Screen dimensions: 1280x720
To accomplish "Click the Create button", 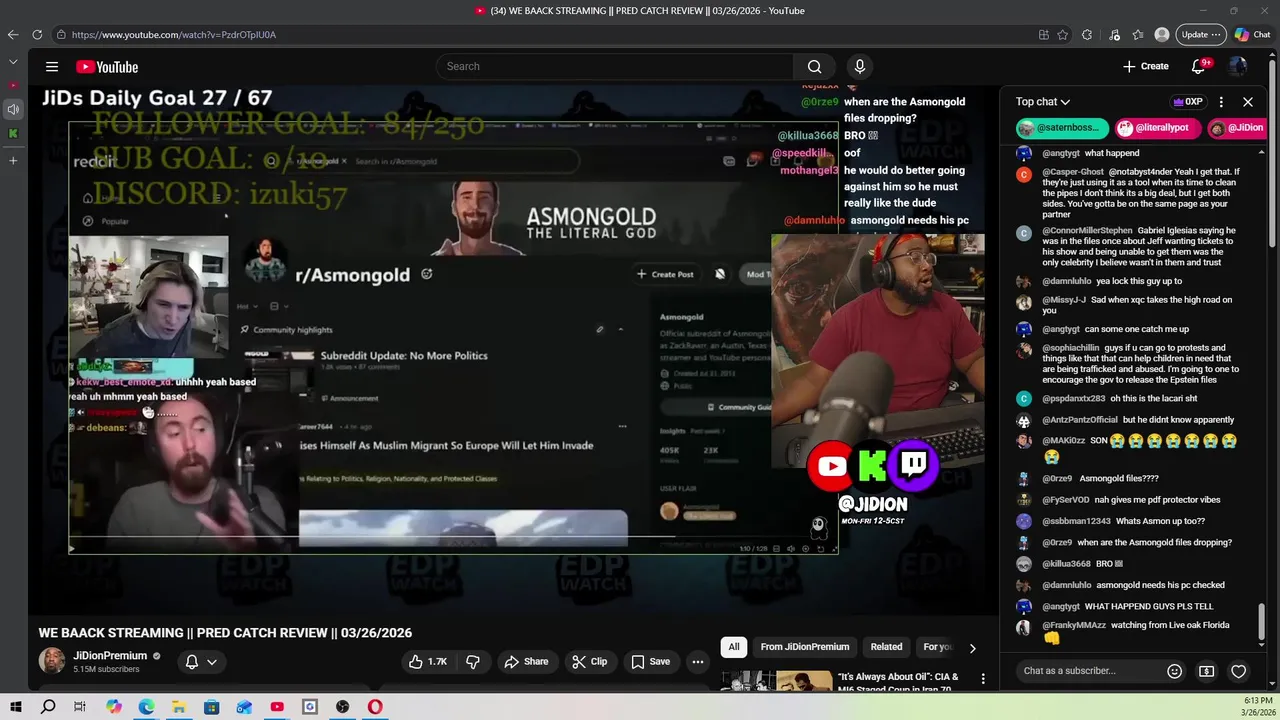I will pos(1146,67).
